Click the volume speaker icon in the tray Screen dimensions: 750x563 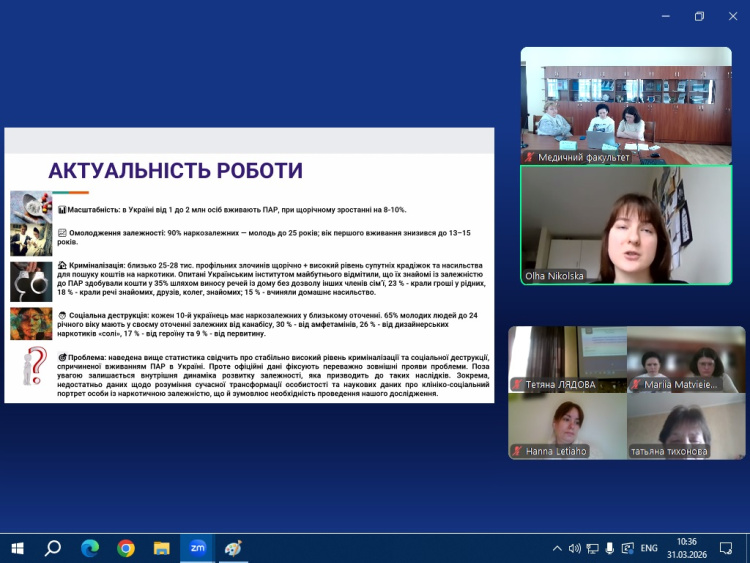click(575, 548)
